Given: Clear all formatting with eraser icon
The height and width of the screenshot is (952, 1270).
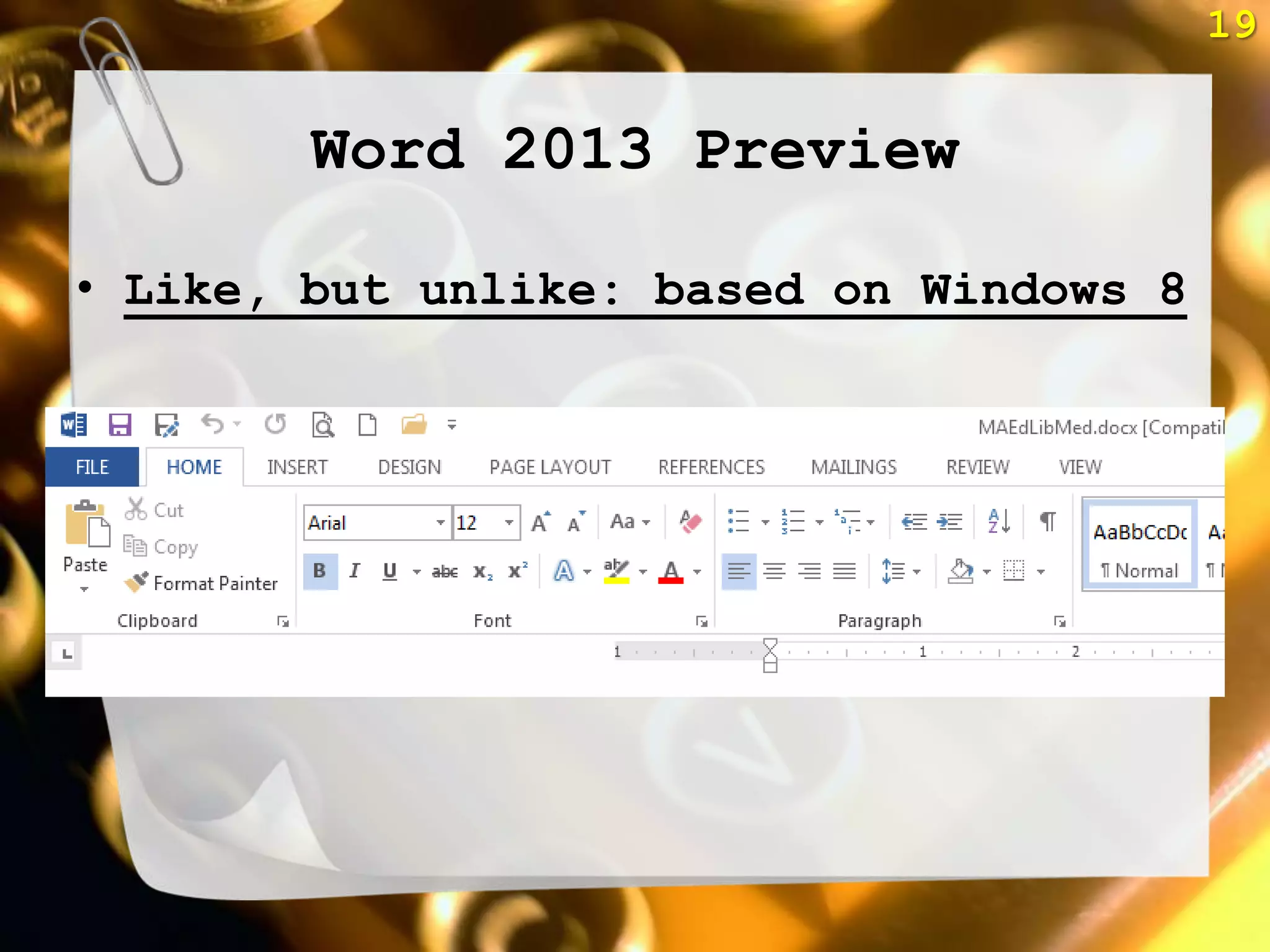Looking at the screenshot, I should point(690,522).
